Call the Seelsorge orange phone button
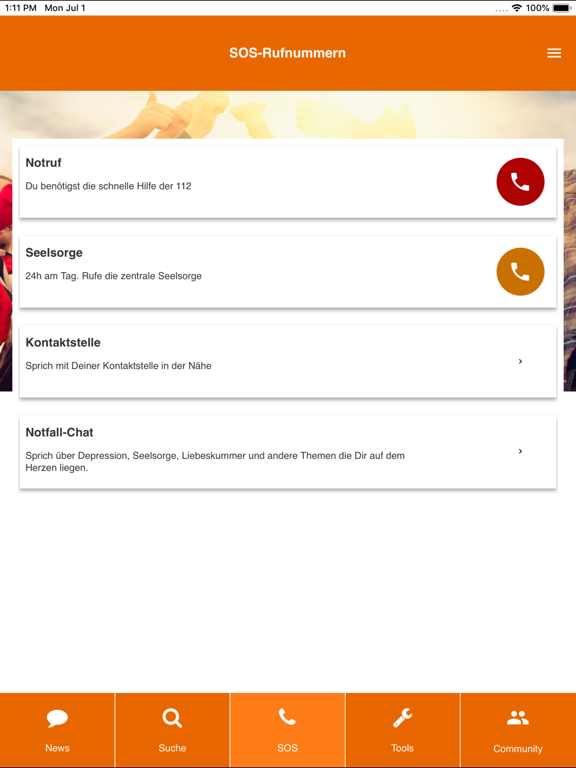The width and height of the screenshot is (576, 768). pos(520,272)
